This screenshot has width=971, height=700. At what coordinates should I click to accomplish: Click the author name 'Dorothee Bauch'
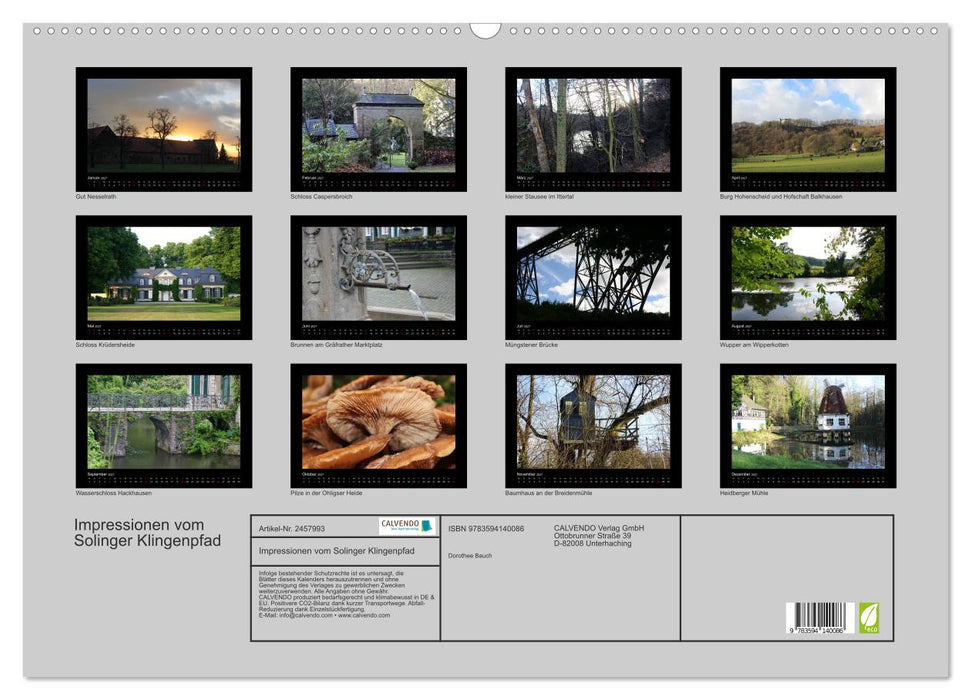pos(470,556)
